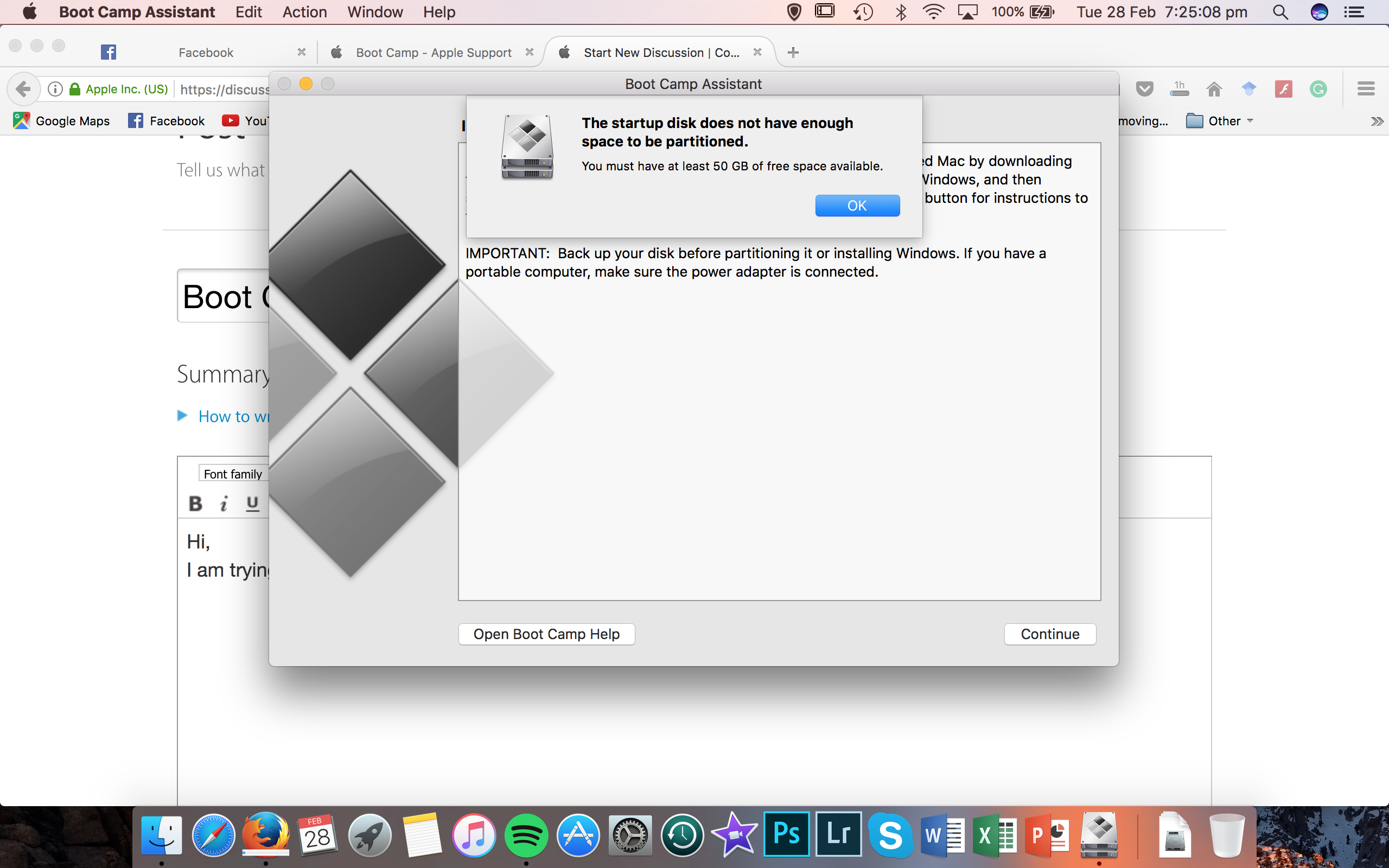This screenshot has height=868, width=1389.
Task: Click the Firefox home button
Action: click(x=1214, y=88)
